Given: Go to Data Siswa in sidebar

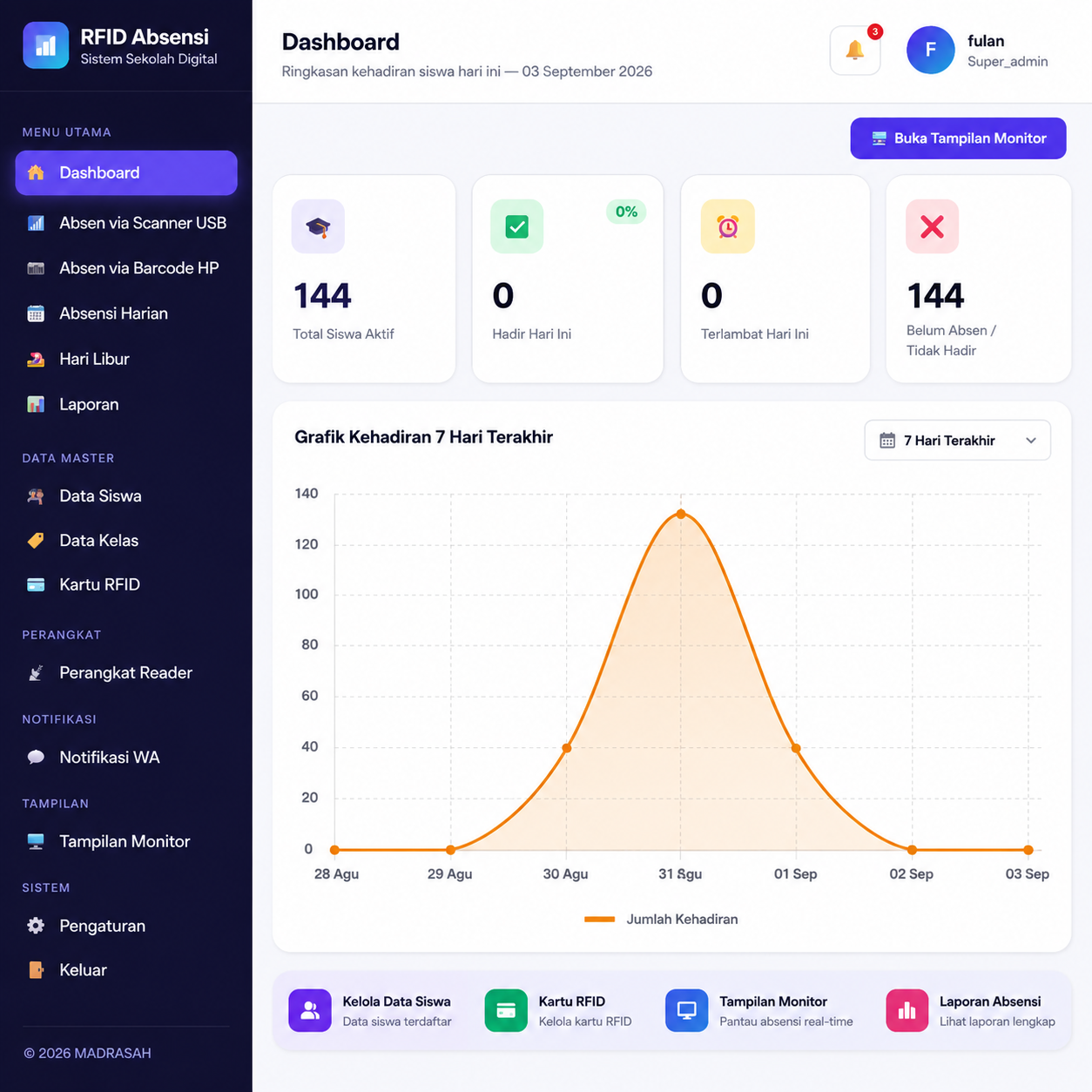Looking at the screenshot, I should (x=126, y=495).
